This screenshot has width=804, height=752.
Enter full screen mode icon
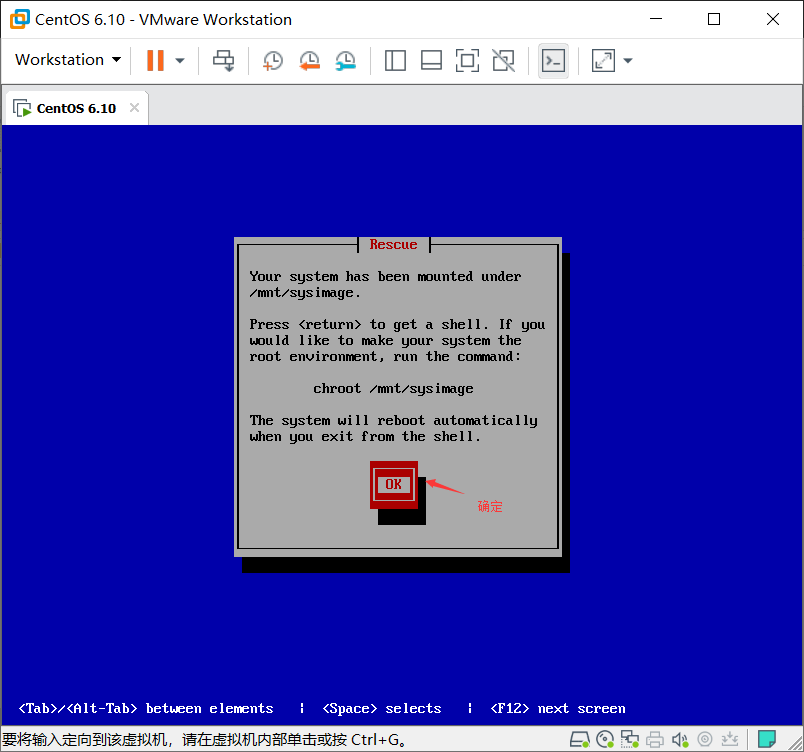[x=467, y=60]
